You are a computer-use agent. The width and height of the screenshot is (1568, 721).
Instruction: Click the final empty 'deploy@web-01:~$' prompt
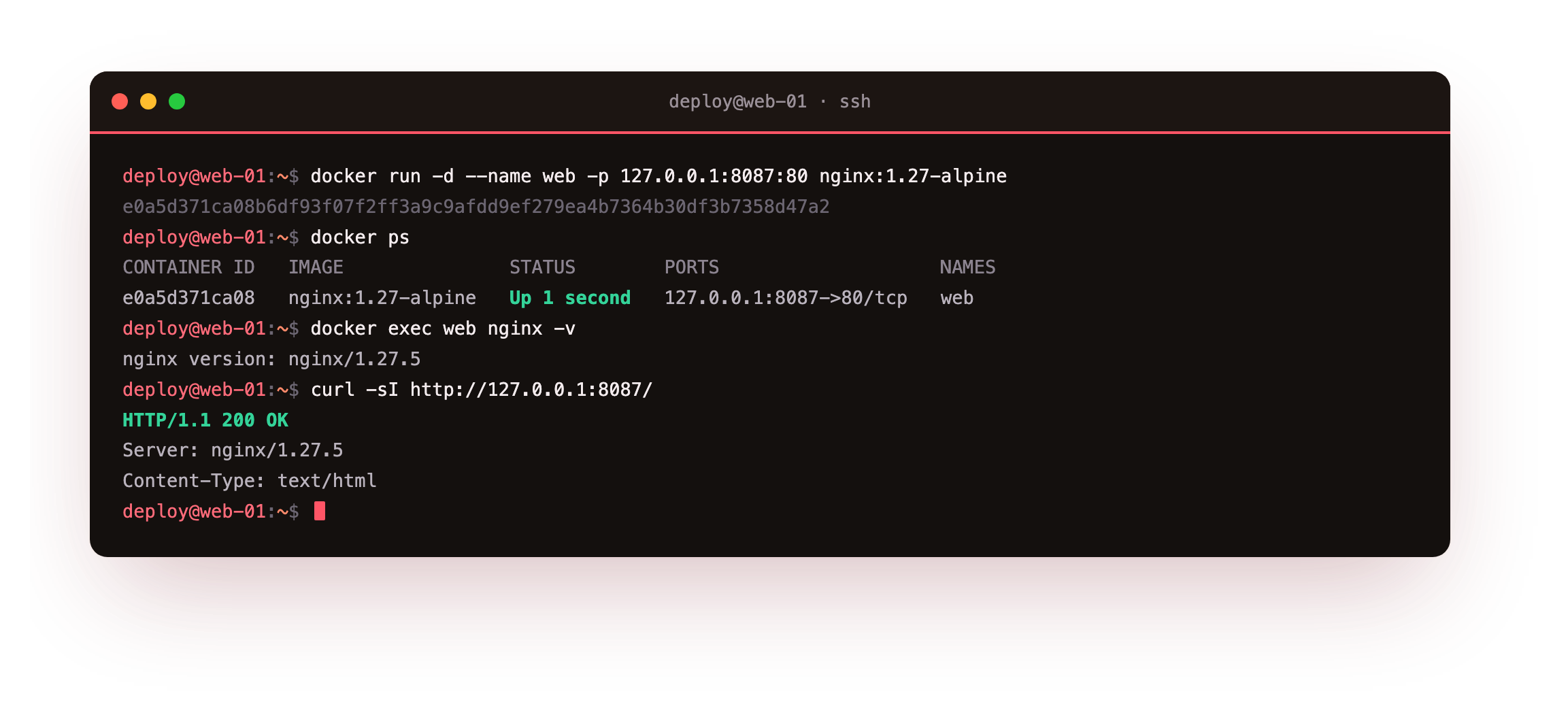211,512
